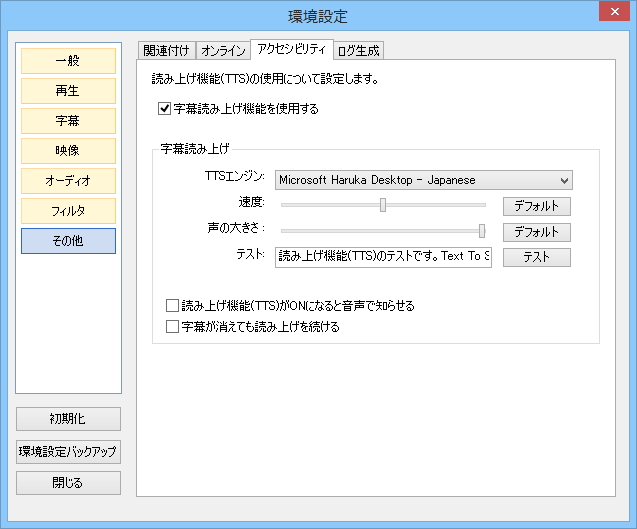Select the 字幕 category in sidebar
The image size is (637, 529).
point(68,121)
